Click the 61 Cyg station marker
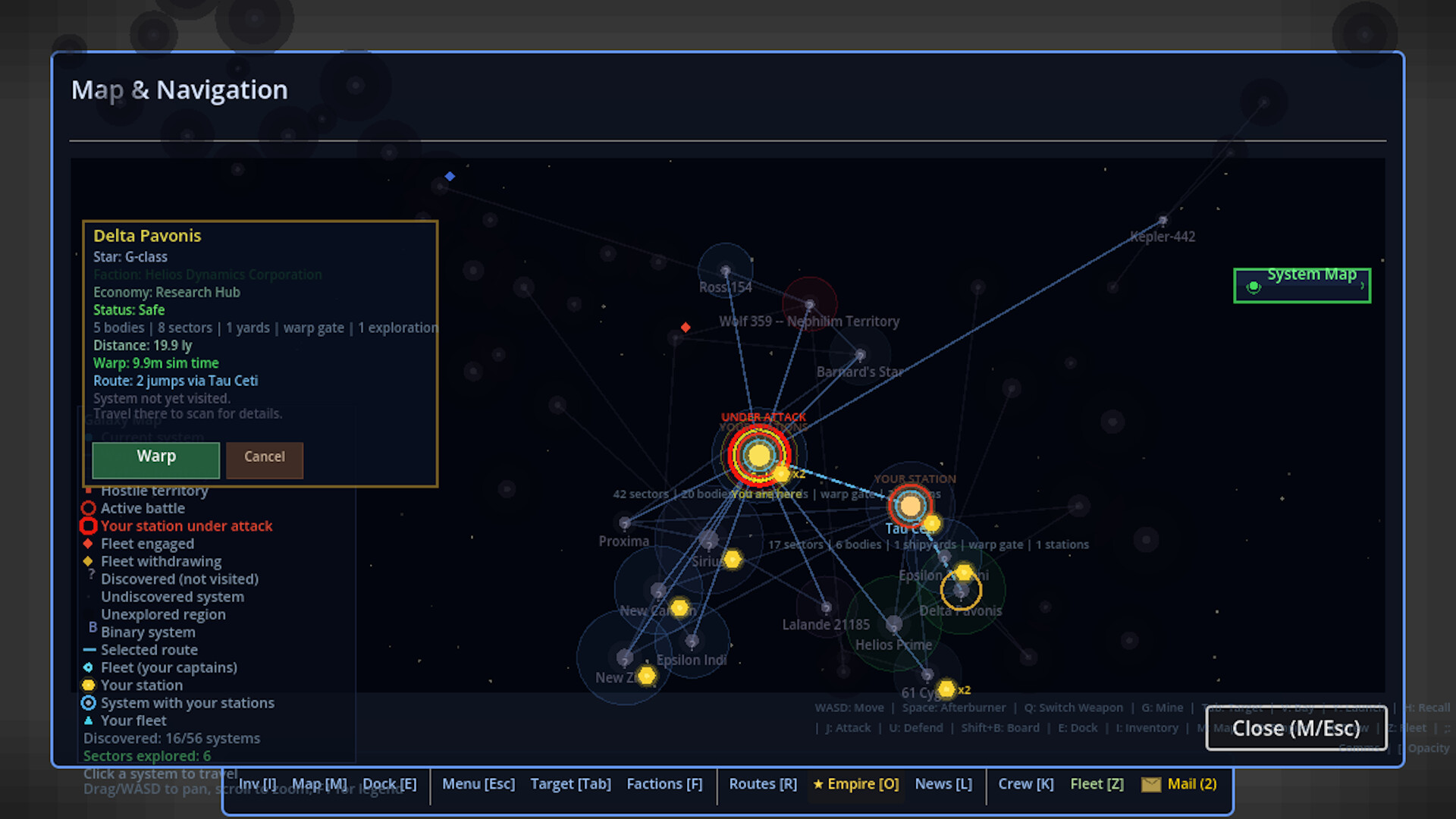The width and height of the screenshot is (1456, 819). click(946, 689)
